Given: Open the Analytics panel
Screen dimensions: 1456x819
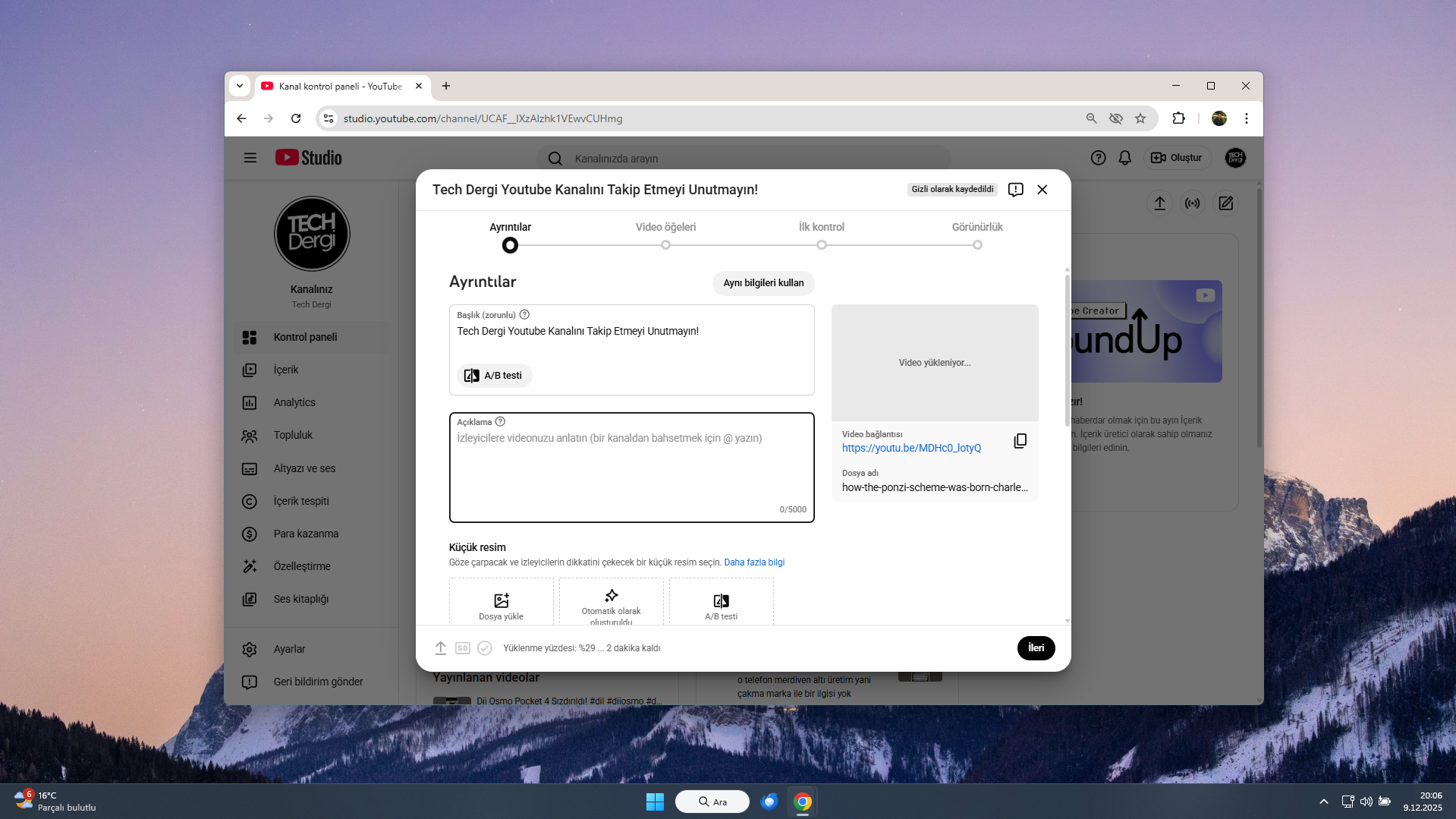Looking at the screenshot, I should [294, 402].
